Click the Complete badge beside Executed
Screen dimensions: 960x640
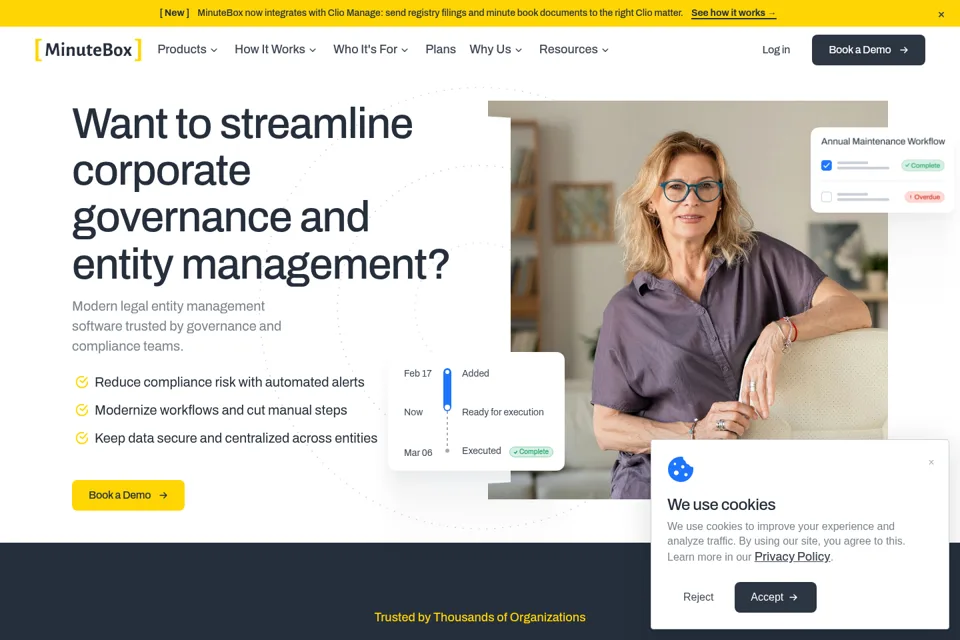tap(531, 451)
